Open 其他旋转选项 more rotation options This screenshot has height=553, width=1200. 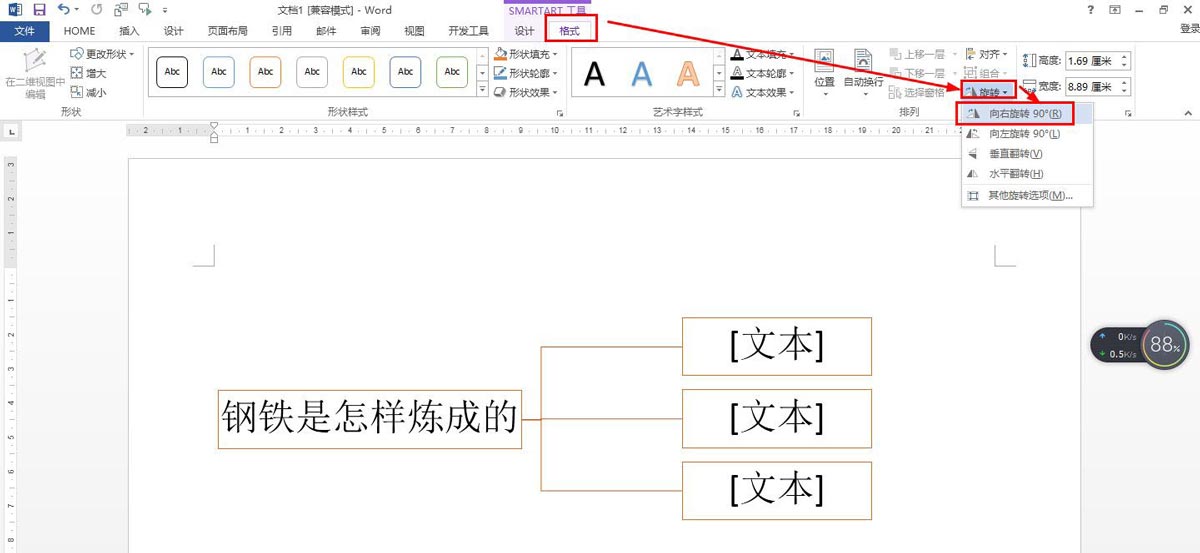click(x=1027, y=195)
